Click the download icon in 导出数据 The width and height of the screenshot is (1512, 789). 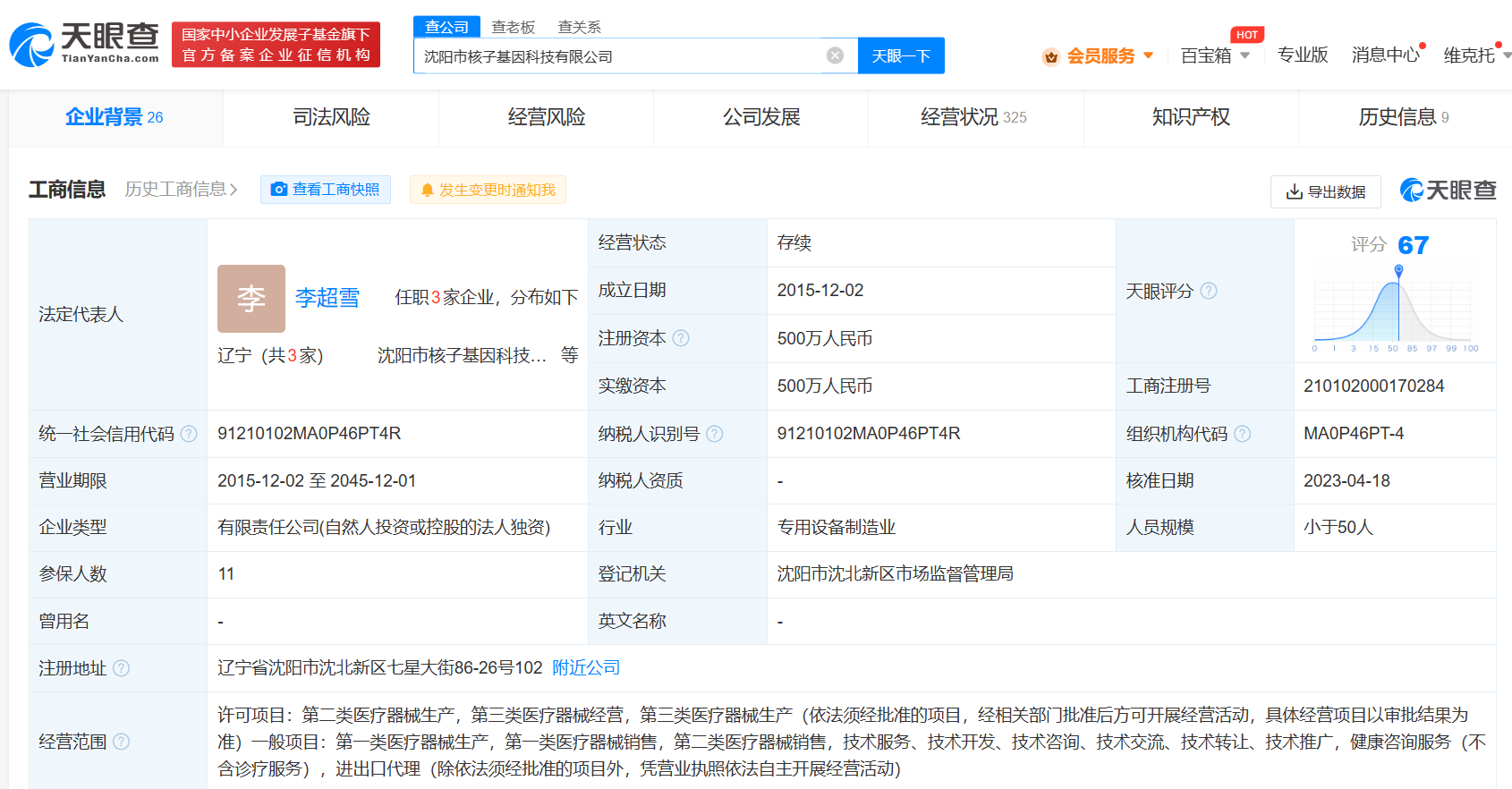pos(1294,191)
